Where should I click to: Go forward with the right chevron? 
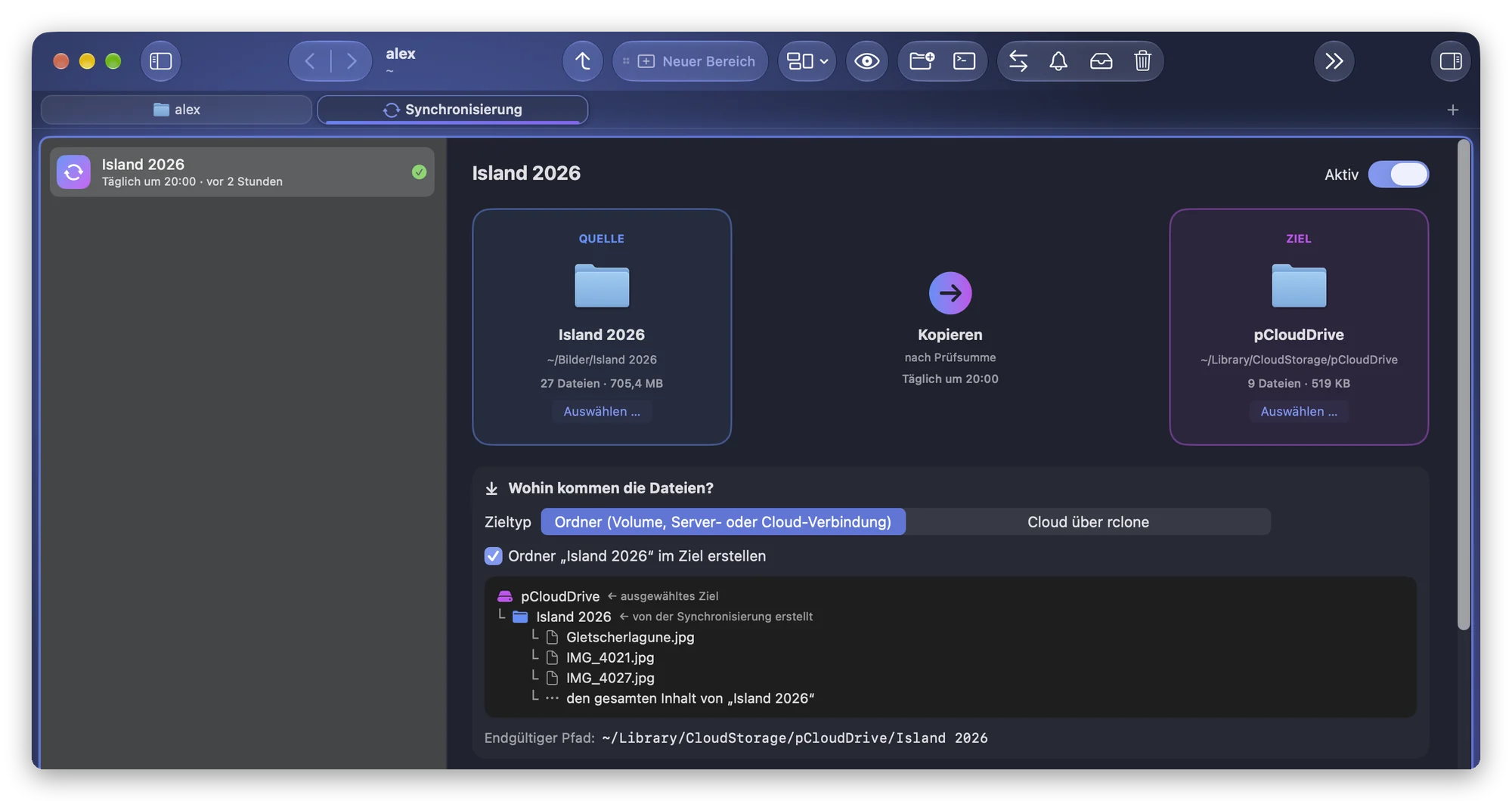(x=352, y=61)
